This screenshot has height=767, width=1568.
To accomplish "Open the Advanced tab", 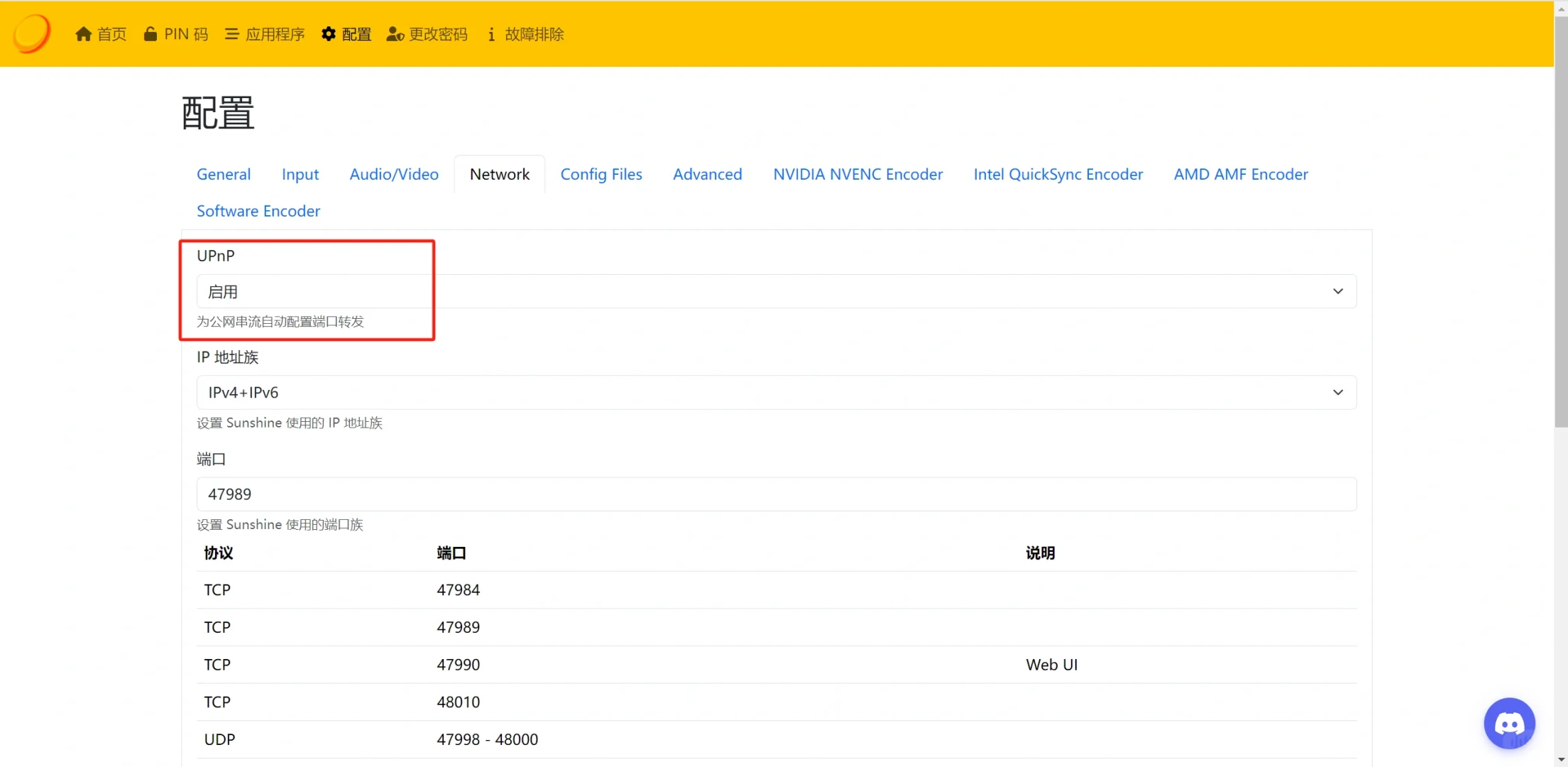I will (x=707, y=174).
